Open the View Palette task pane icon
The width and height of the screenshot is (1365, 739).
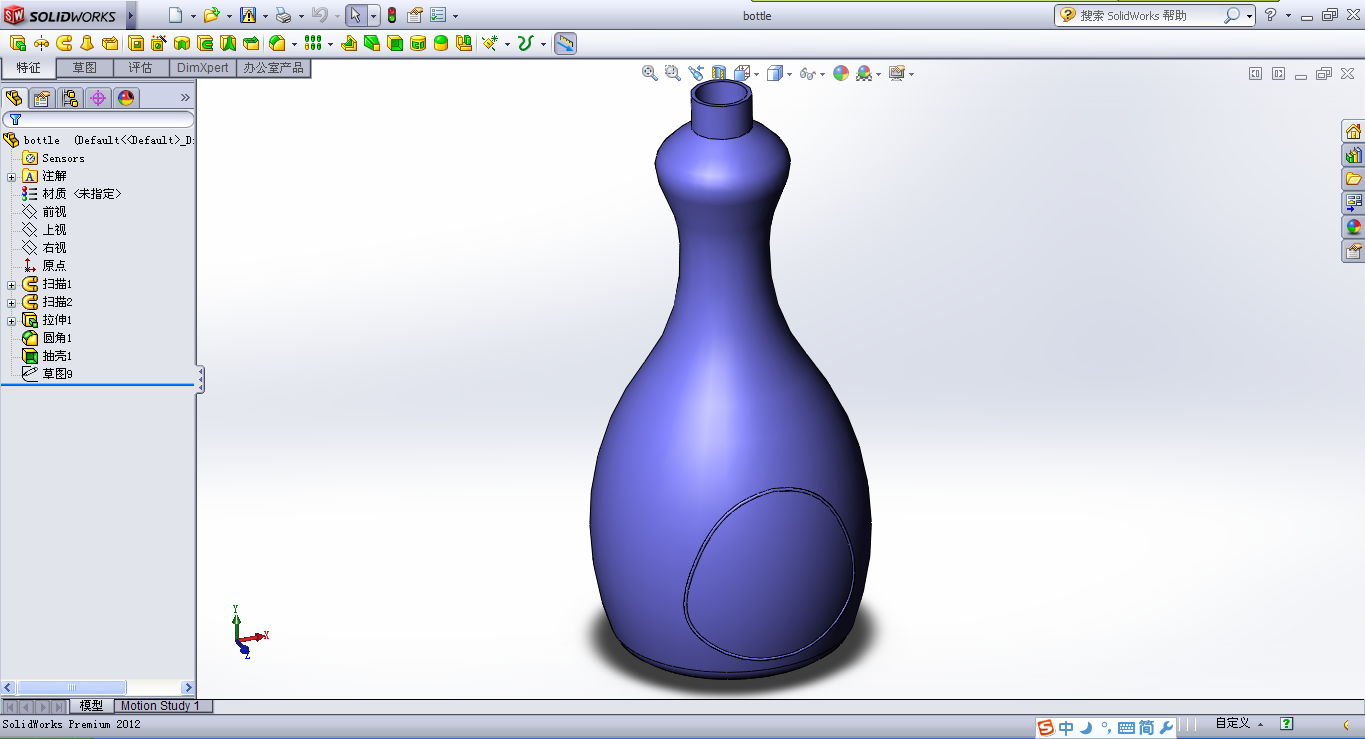[x=1353, y=203]
